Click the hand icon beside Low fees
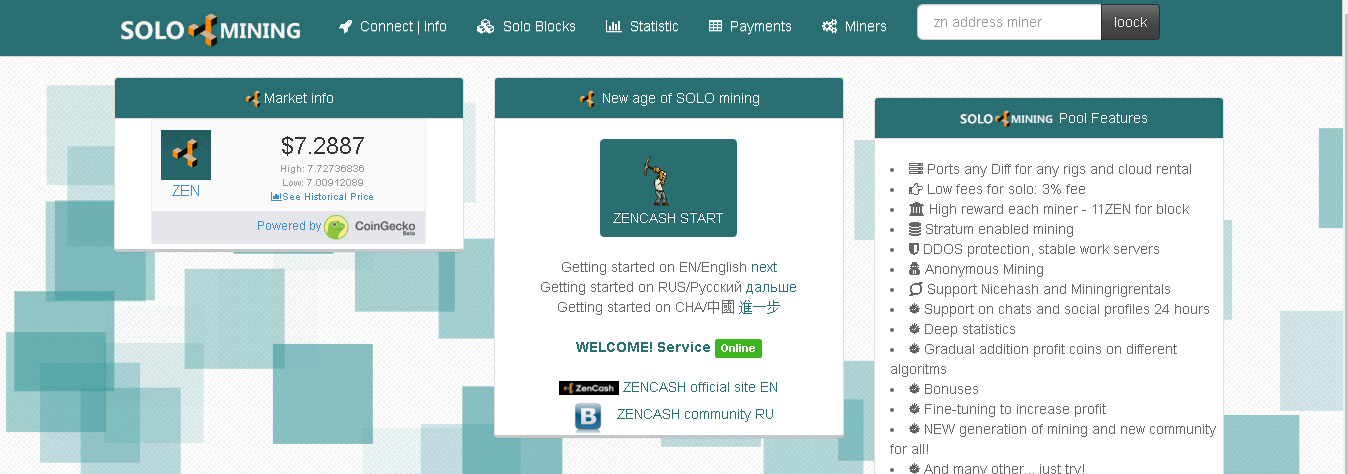Screen dimensions: 1348x474 point(915,189)
